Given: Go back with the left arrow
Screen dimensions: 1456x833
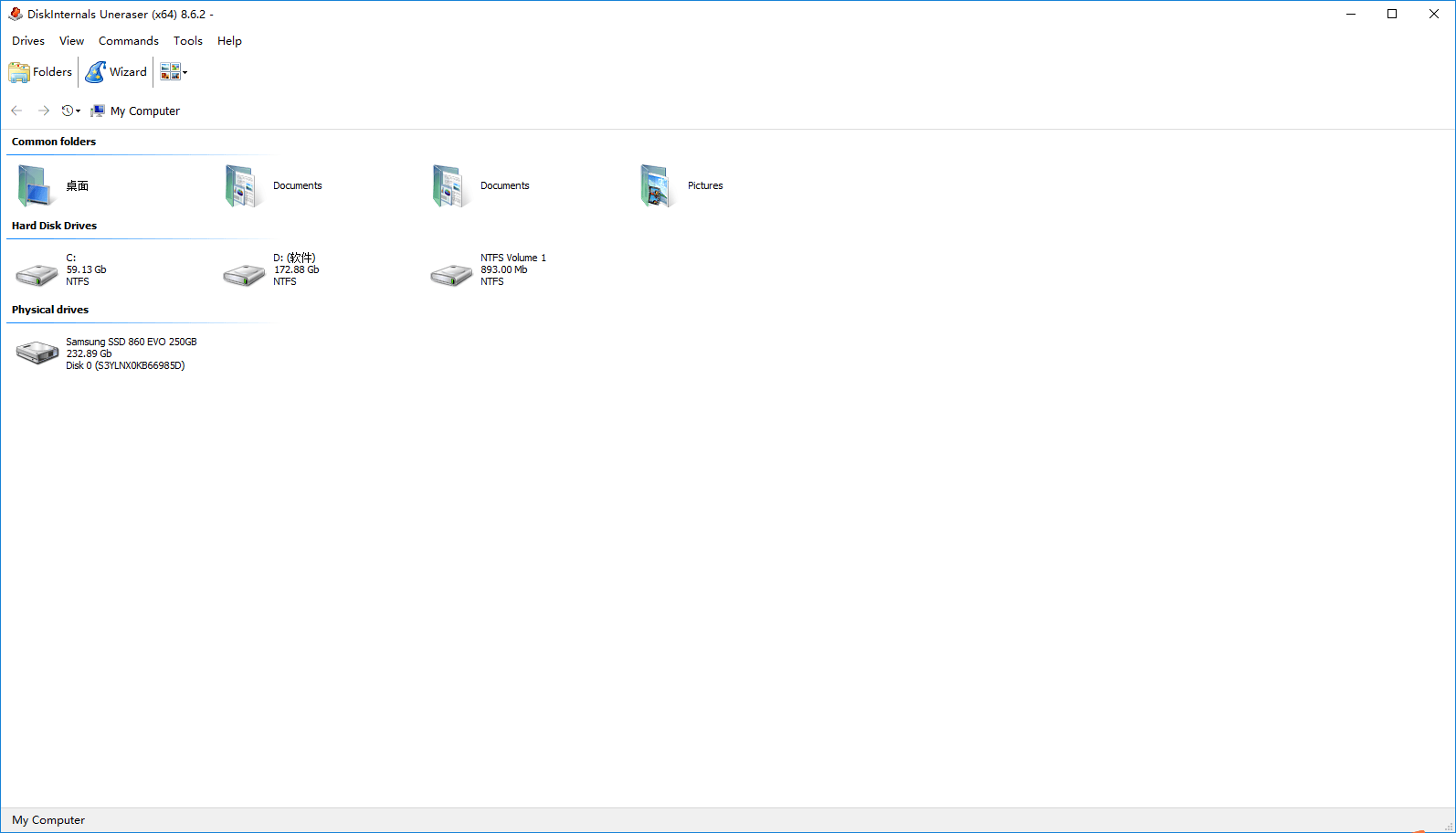Looking at the screenshot, I should tap(16, 111).
